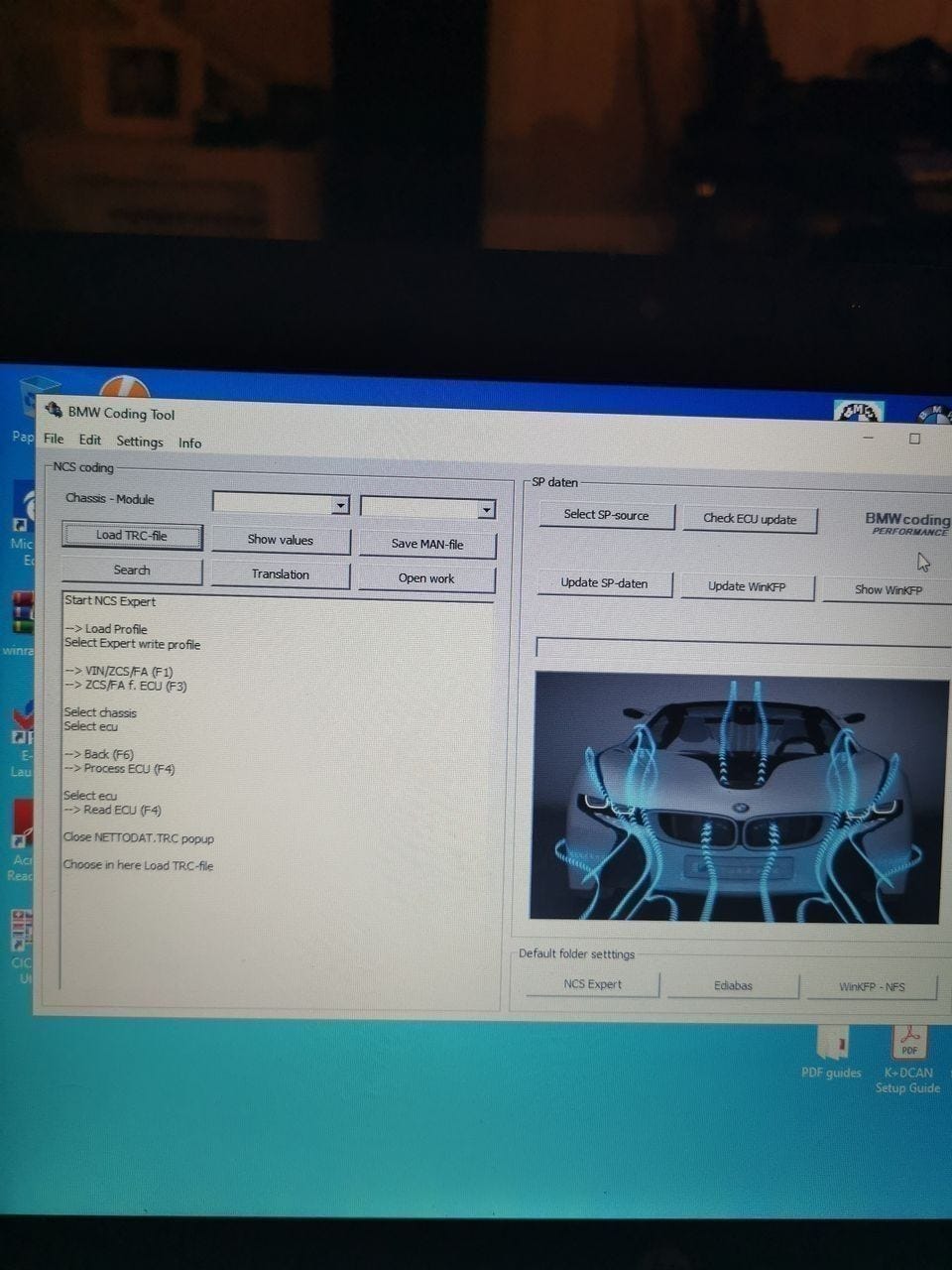Click the Save MAN-file button
This screenshot has width=952, height=1270.
(427, 544)
